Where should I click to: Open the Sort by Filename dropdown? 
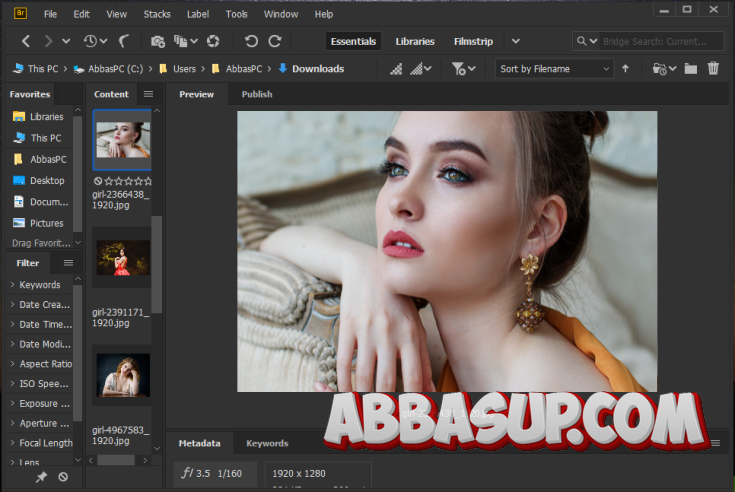(x=554, y=69)
